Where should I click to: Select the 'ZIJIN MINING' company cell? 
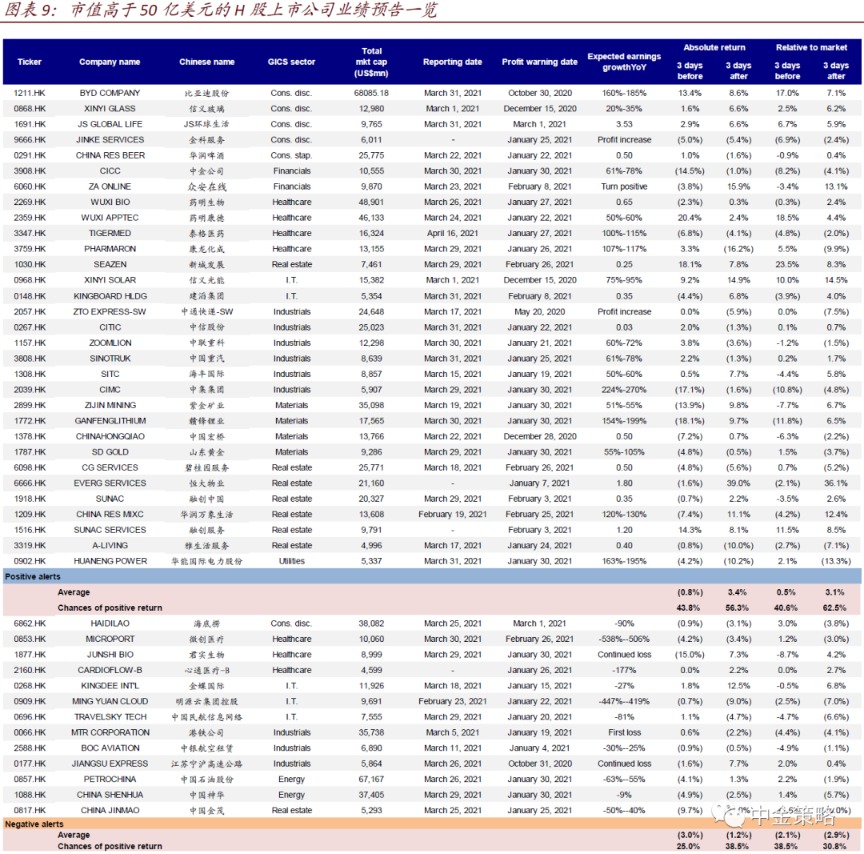point(110,406)
